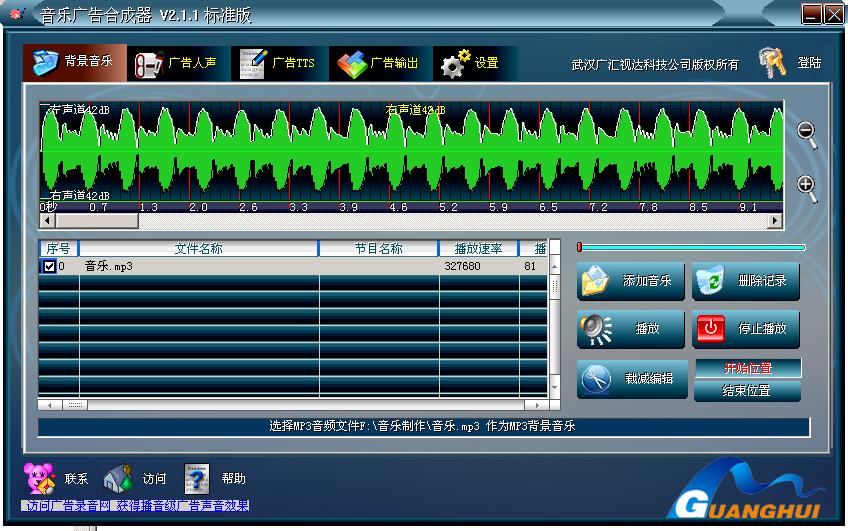This screenshot has width=848, height=531.
Task: Open the 广告TTS tab
Action: pos(277,63)
